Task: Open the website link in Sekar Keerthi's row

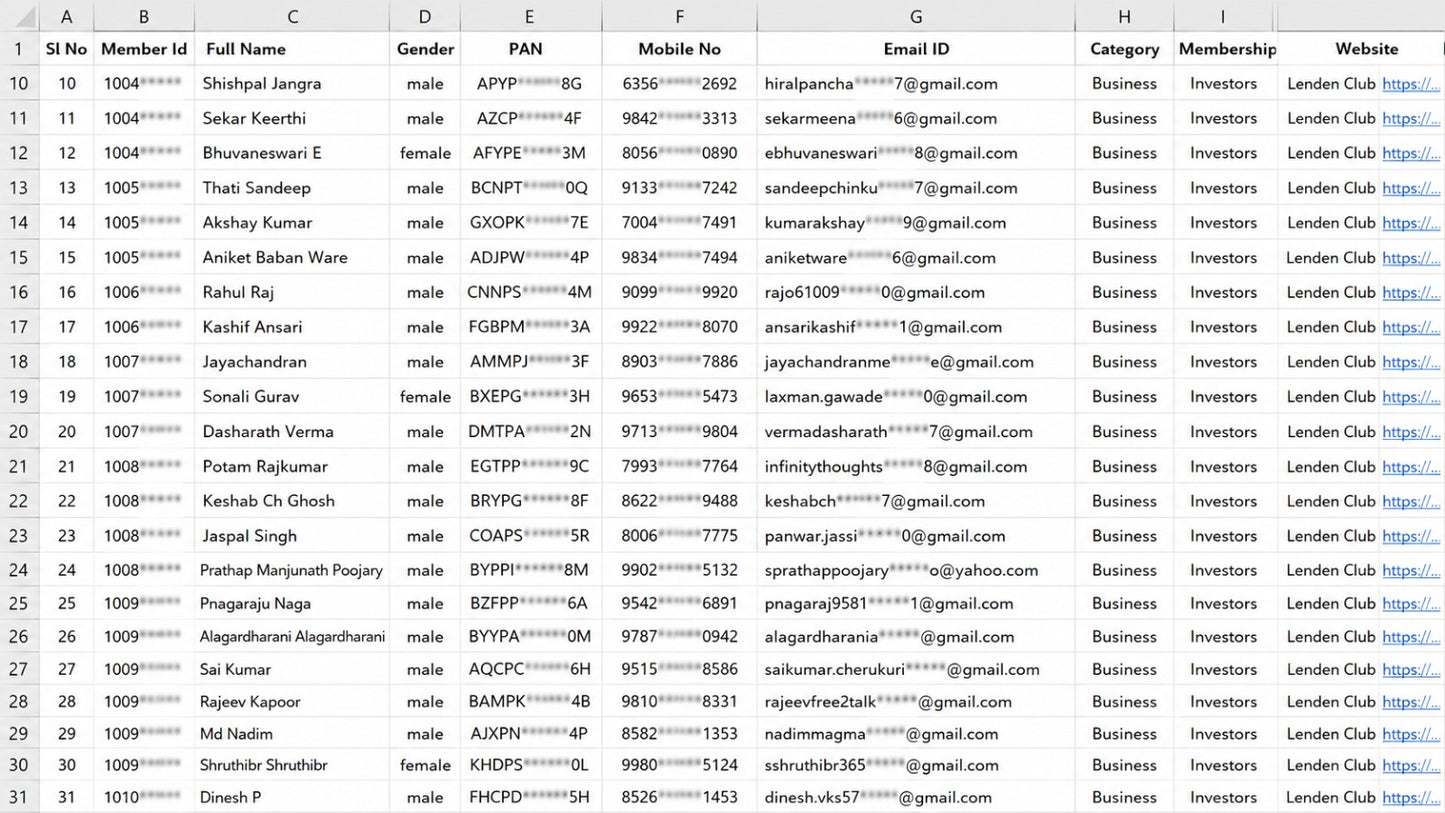Action: tap(1411, 119)
